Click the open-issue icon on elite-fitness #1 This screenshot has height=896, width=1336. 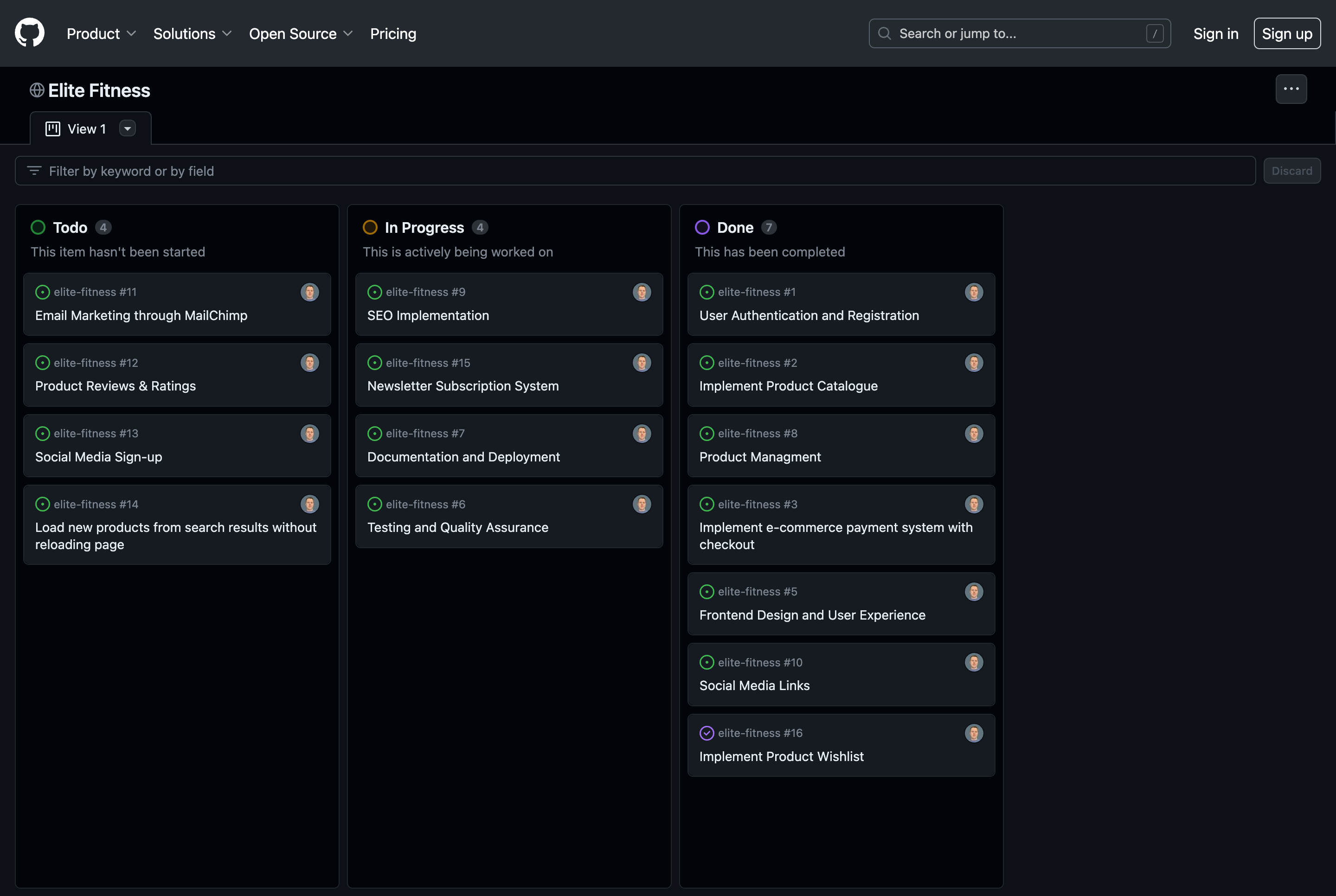(707, 292)
